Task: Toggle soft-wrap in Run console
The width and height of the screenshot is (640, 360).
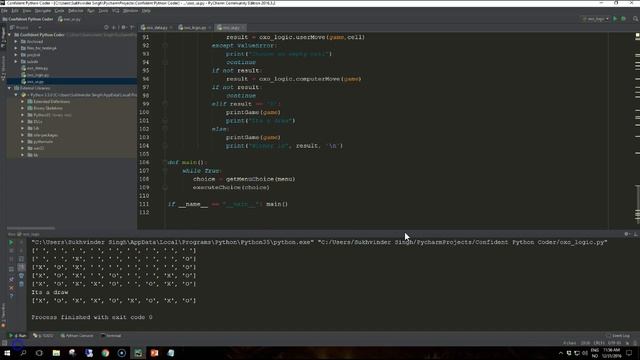Action: pos(21,260)
